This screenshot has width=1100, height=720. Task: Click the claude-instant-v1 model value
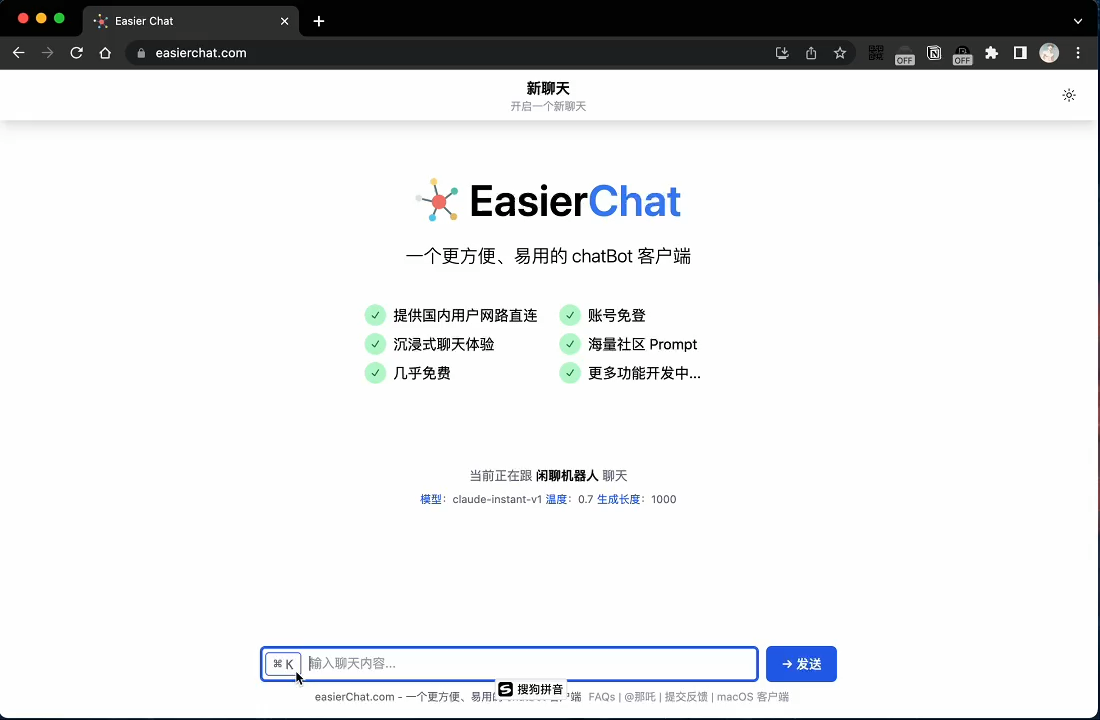(x=497, y=500)
